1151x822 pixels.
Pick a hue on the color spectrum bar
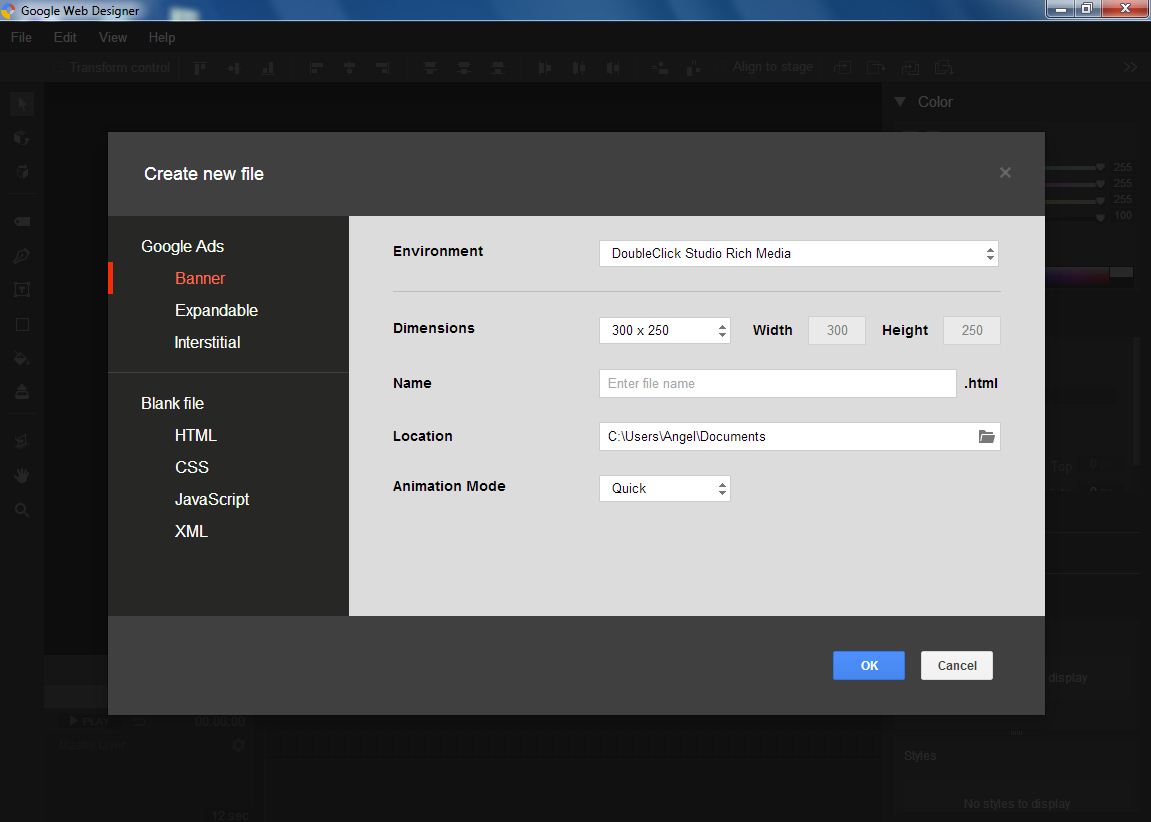(x=1079, y=276)
